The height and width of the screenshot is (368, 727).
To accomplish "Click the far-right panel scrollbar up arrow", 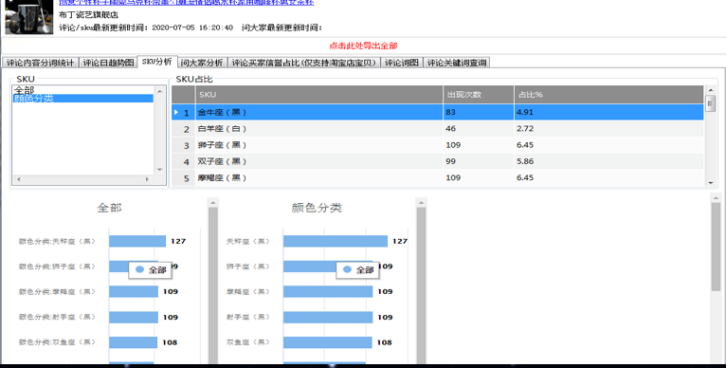I will [x=716, y=198].
